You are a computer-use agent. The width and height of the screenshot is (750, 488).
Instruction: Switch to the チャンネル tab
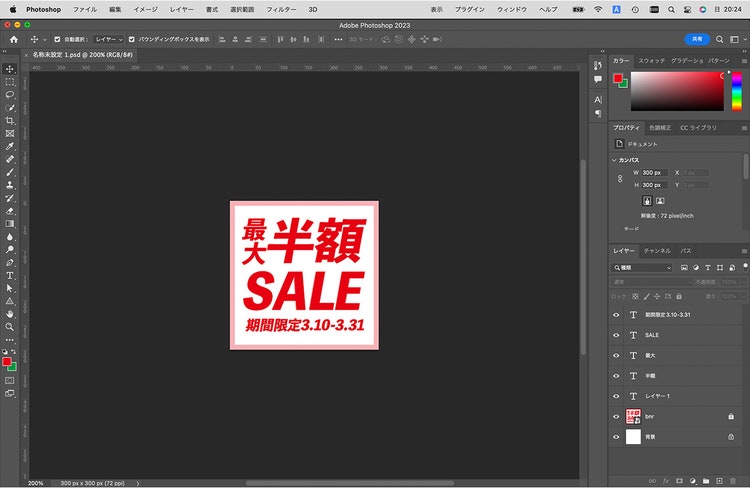pos(657,251)
